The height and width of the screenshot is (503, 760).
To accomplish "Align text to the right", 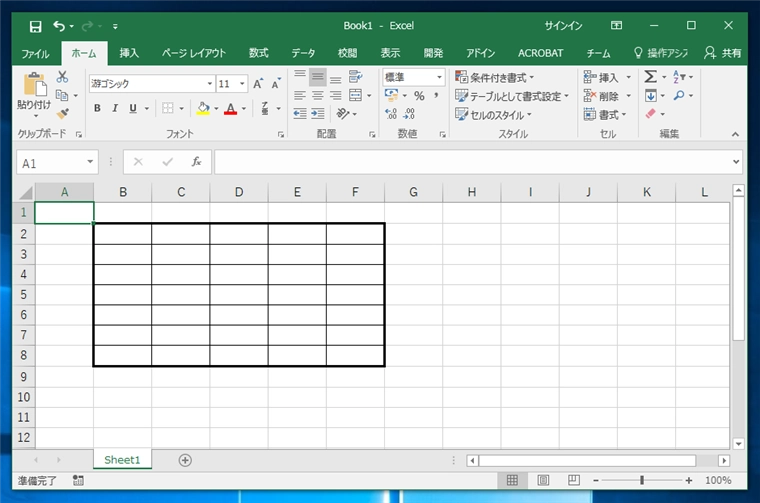I will pos(335,95).
